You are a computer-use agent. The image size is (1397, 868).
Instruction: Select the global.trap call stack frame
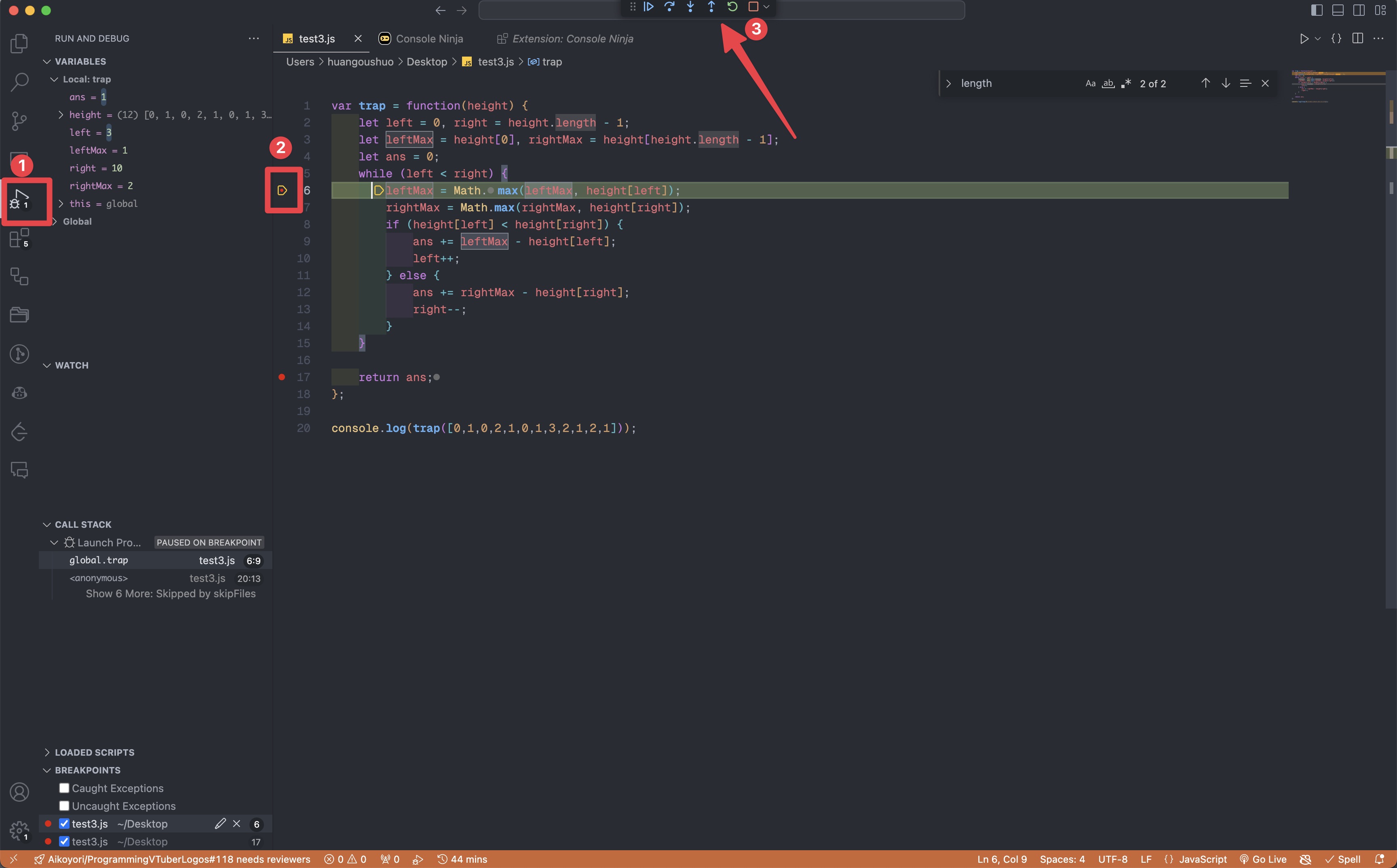(x=155, y=560)
